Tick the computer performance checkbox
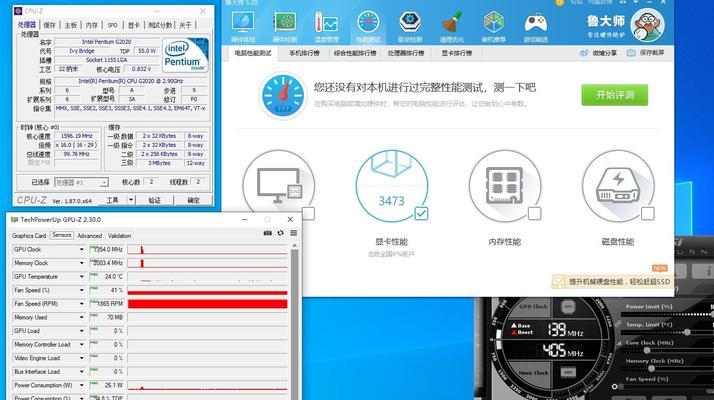Viewport: 714px width, 400px height. click(308, 213)
